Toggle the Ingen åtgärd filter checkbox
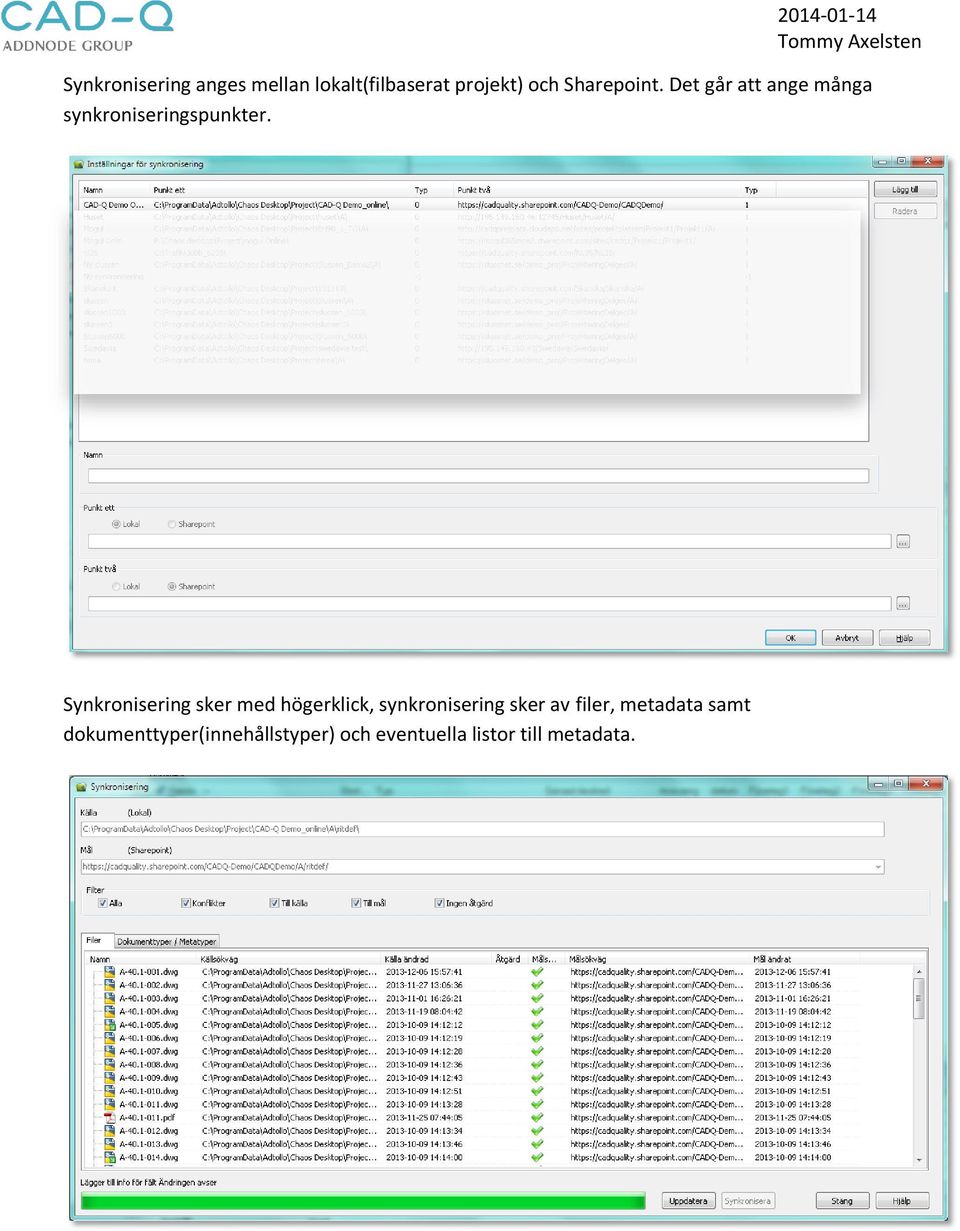 (439, 903)
